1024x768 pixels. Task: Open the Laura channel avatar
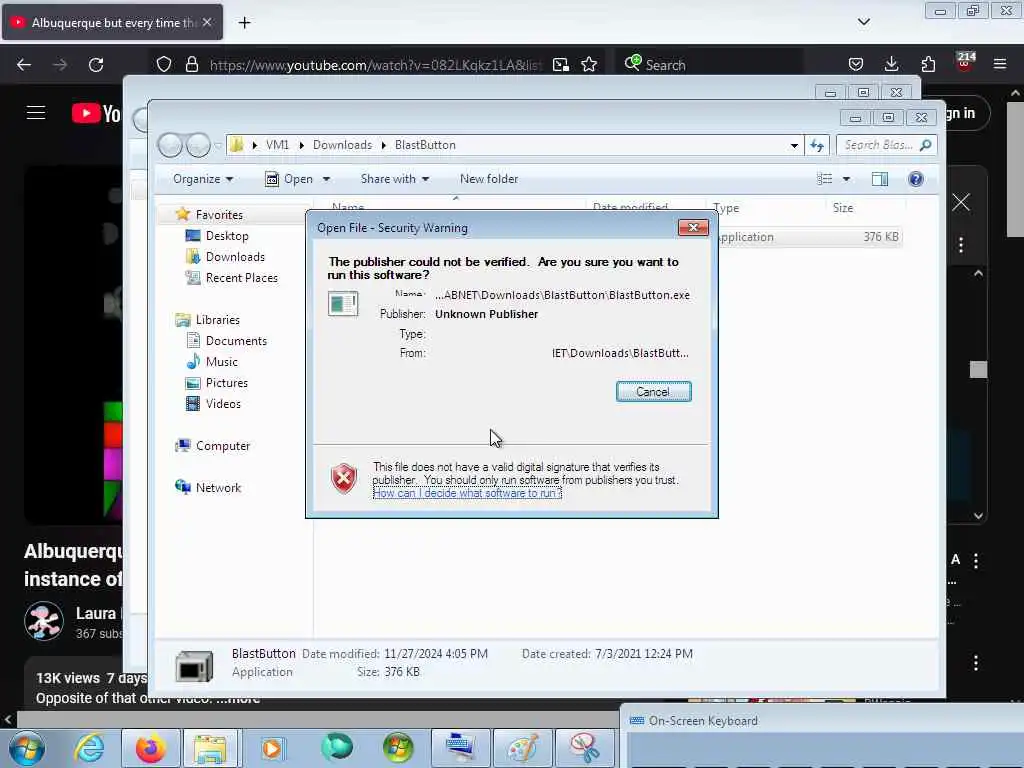click(44, 621)
